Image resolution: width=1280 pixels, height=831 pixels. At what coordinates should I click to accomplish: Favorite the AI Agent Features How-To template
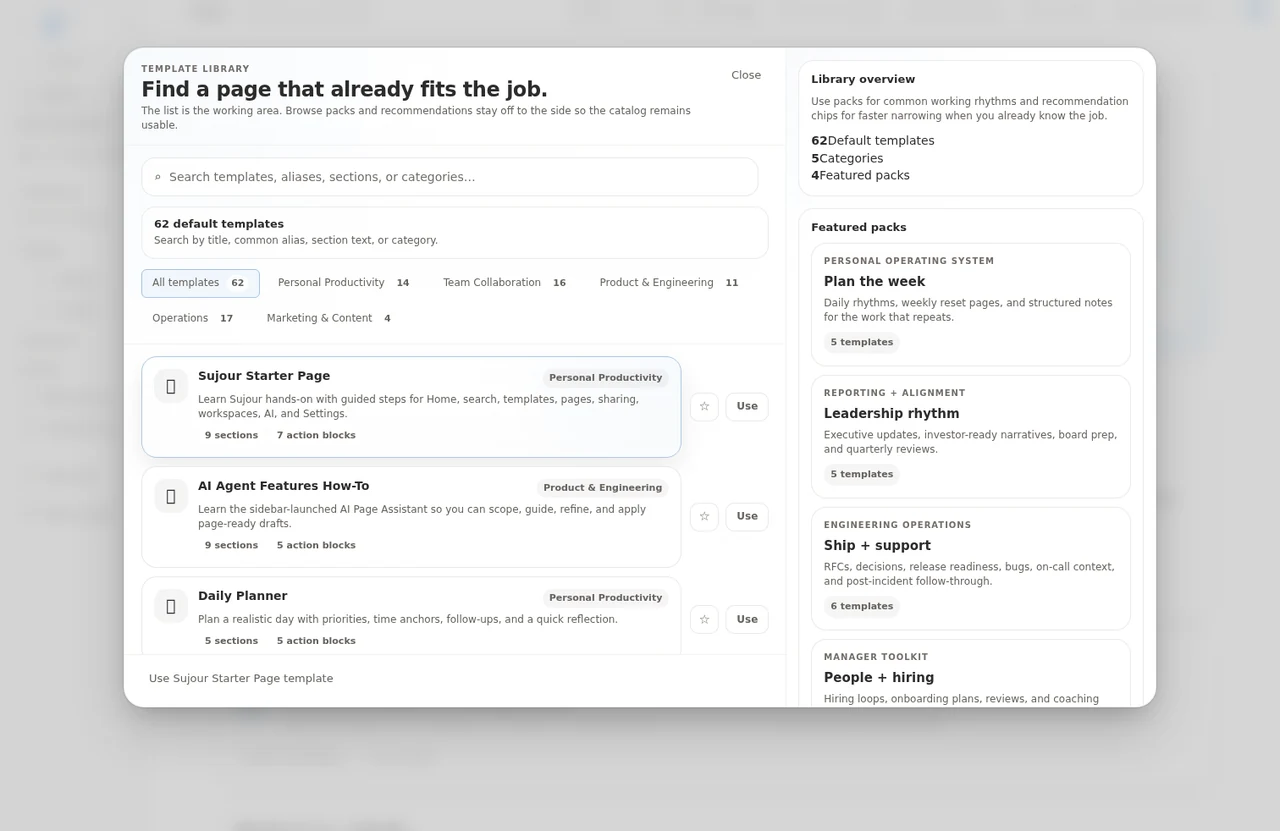tap(704, 517)
